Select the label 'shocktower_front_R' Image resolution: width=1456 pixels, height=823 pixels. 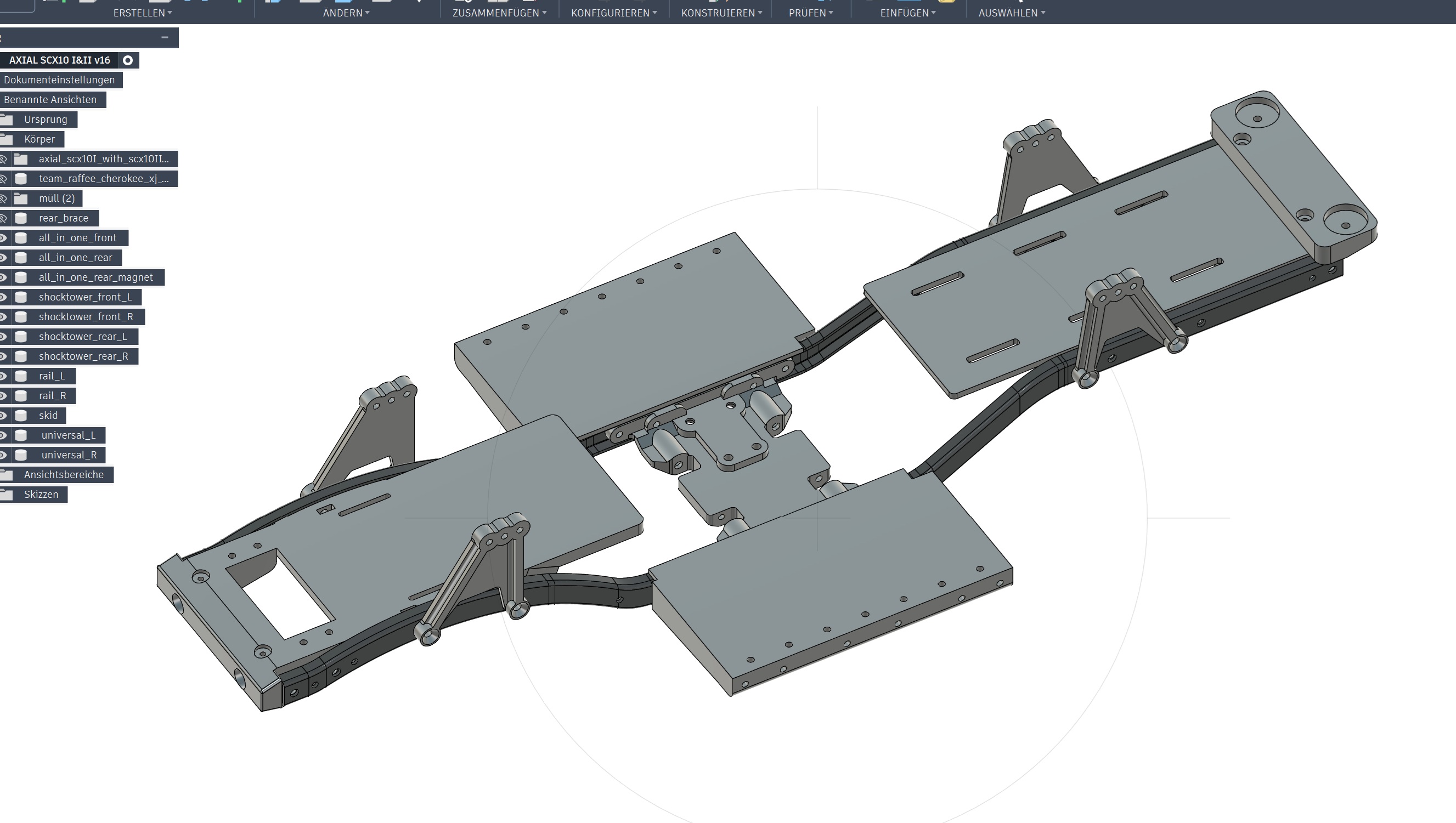click(86, 317)
